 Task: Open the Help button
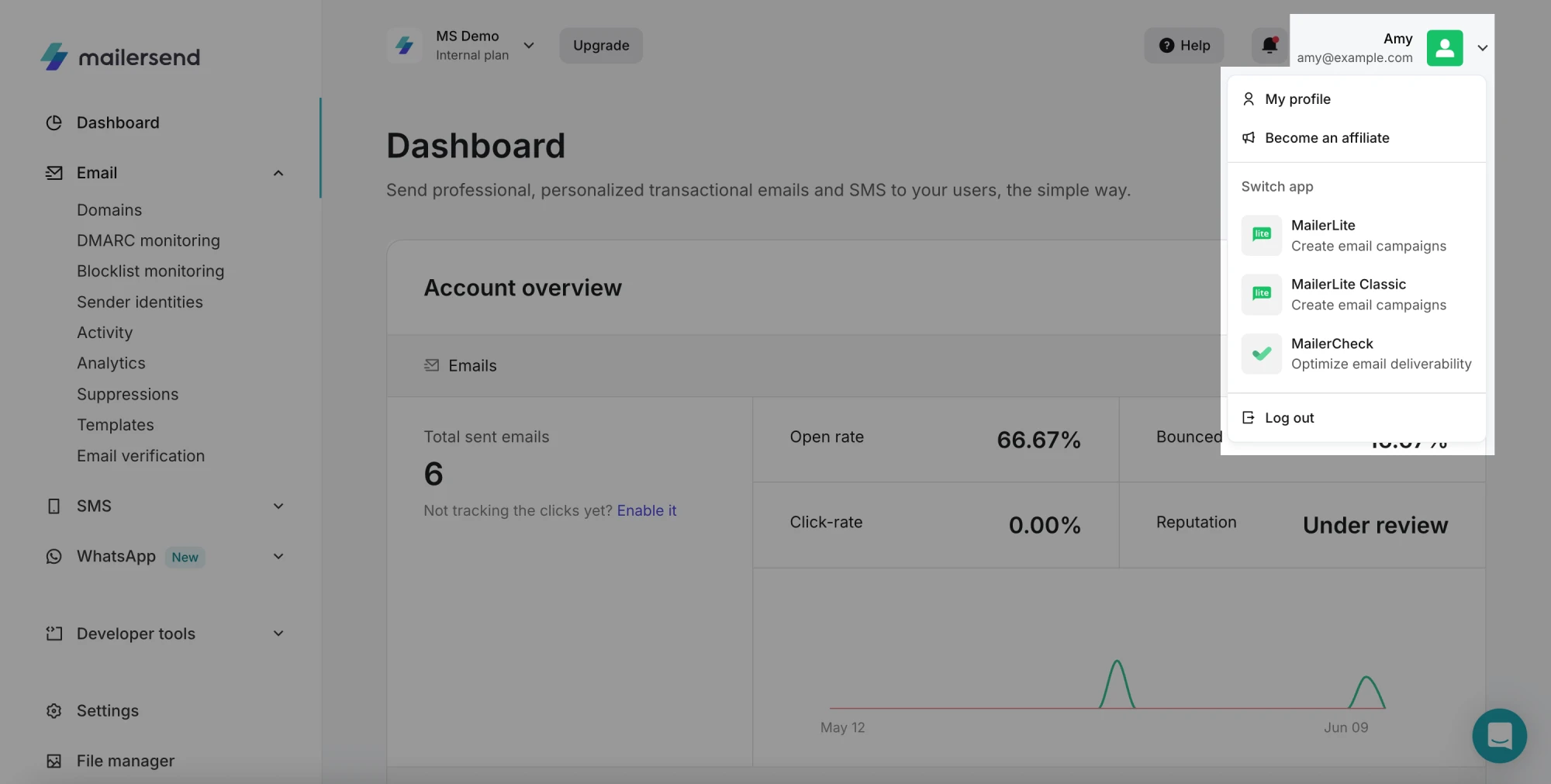[x=1184, y=46]
